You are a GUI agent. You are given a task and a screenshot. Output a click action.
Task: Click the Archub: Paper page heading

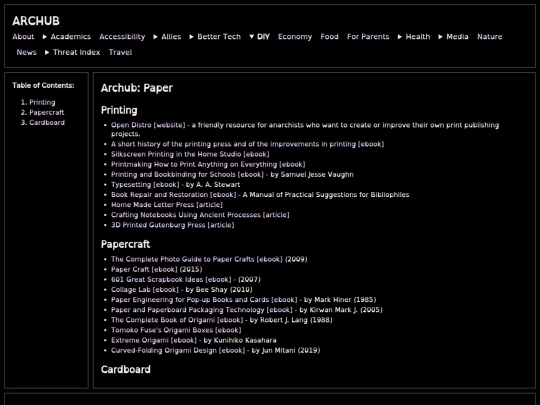pyautogui.click(x=137, y=88)
